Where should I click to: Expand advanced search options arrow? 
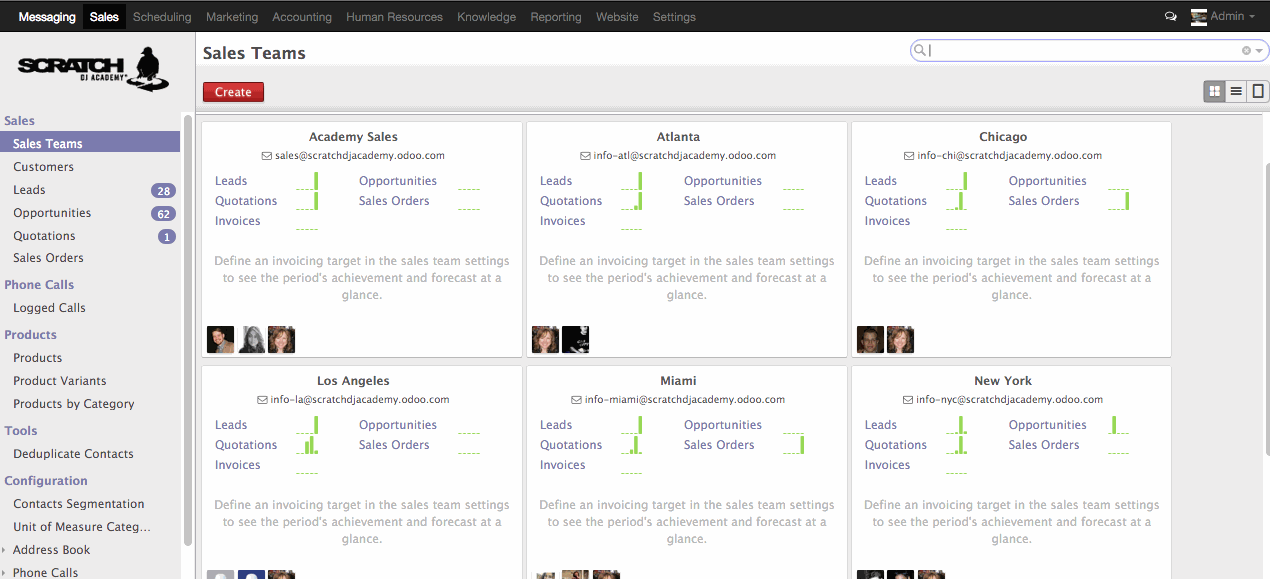pyautogui.click(x=1260, y=50)
